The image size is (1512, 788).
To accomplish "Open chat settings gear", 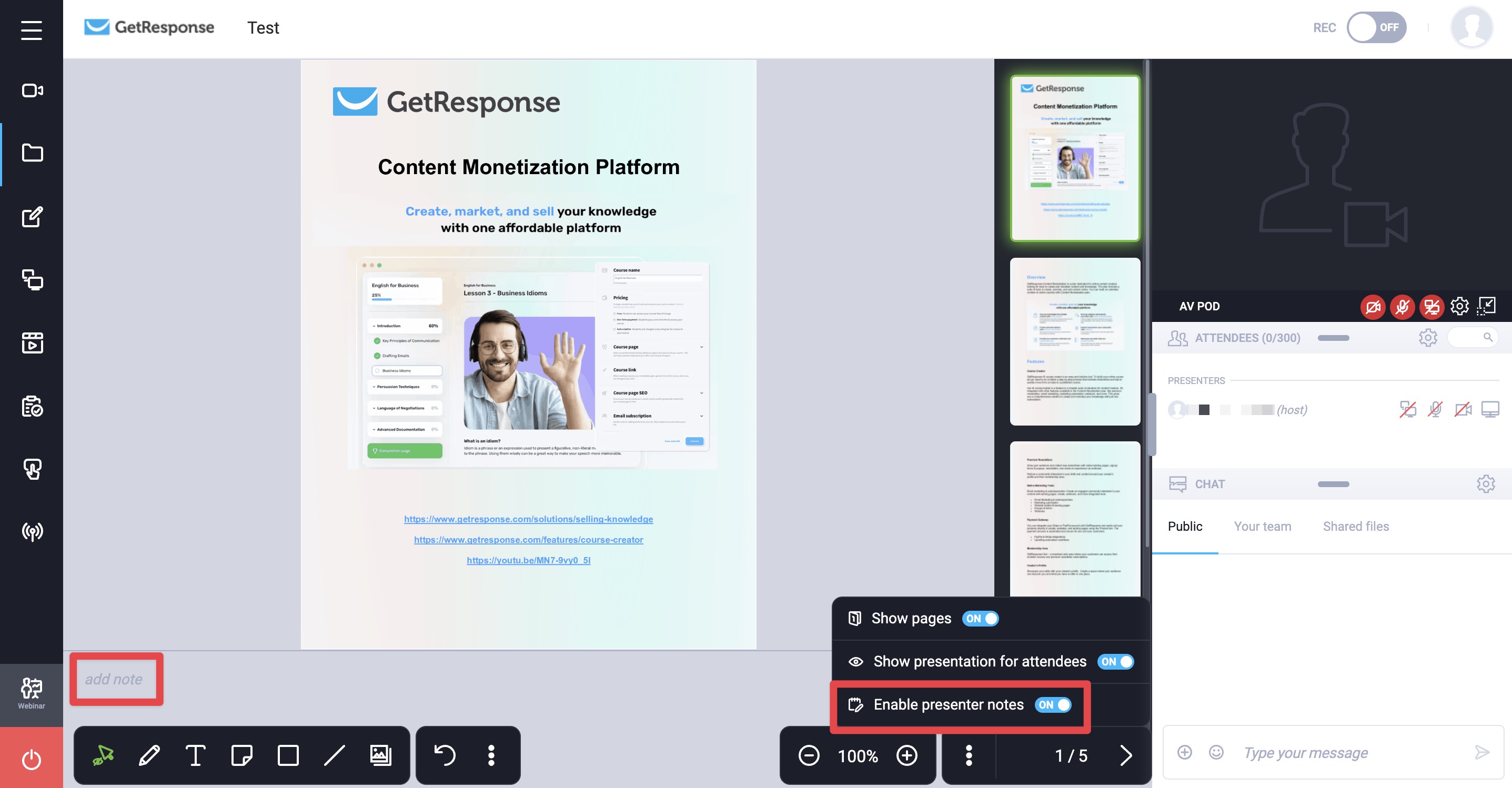I will pos(1486,484).
